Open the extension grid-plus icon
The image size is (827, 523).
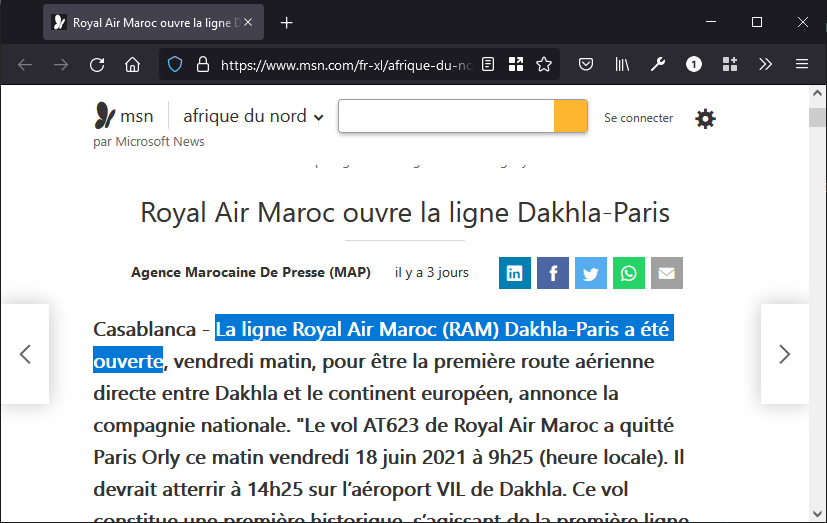pyautogui.click(x=729, y=64)
